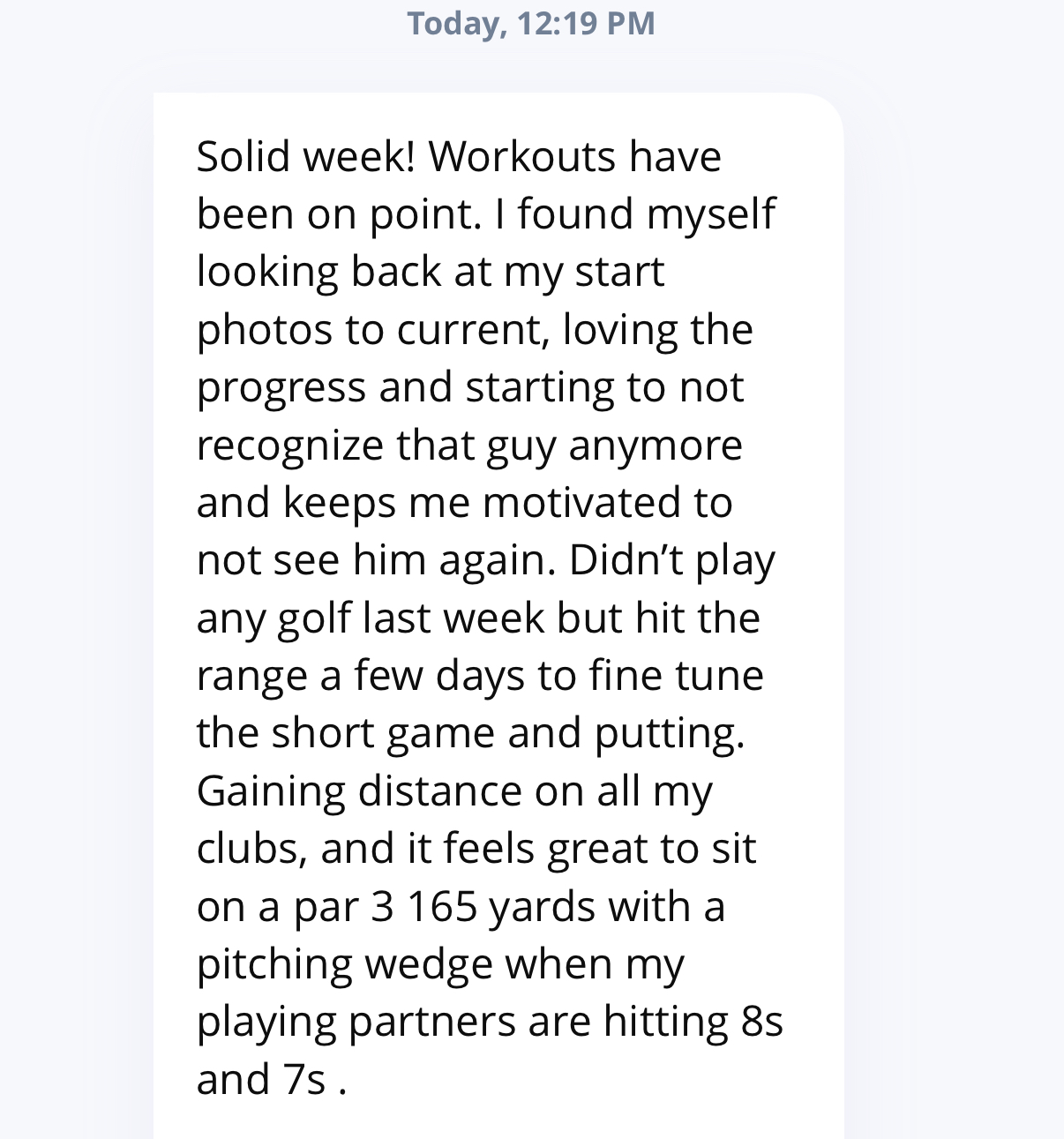
Task: Tap the line "range a few days to fine tune"
Action: click(480, 676)
